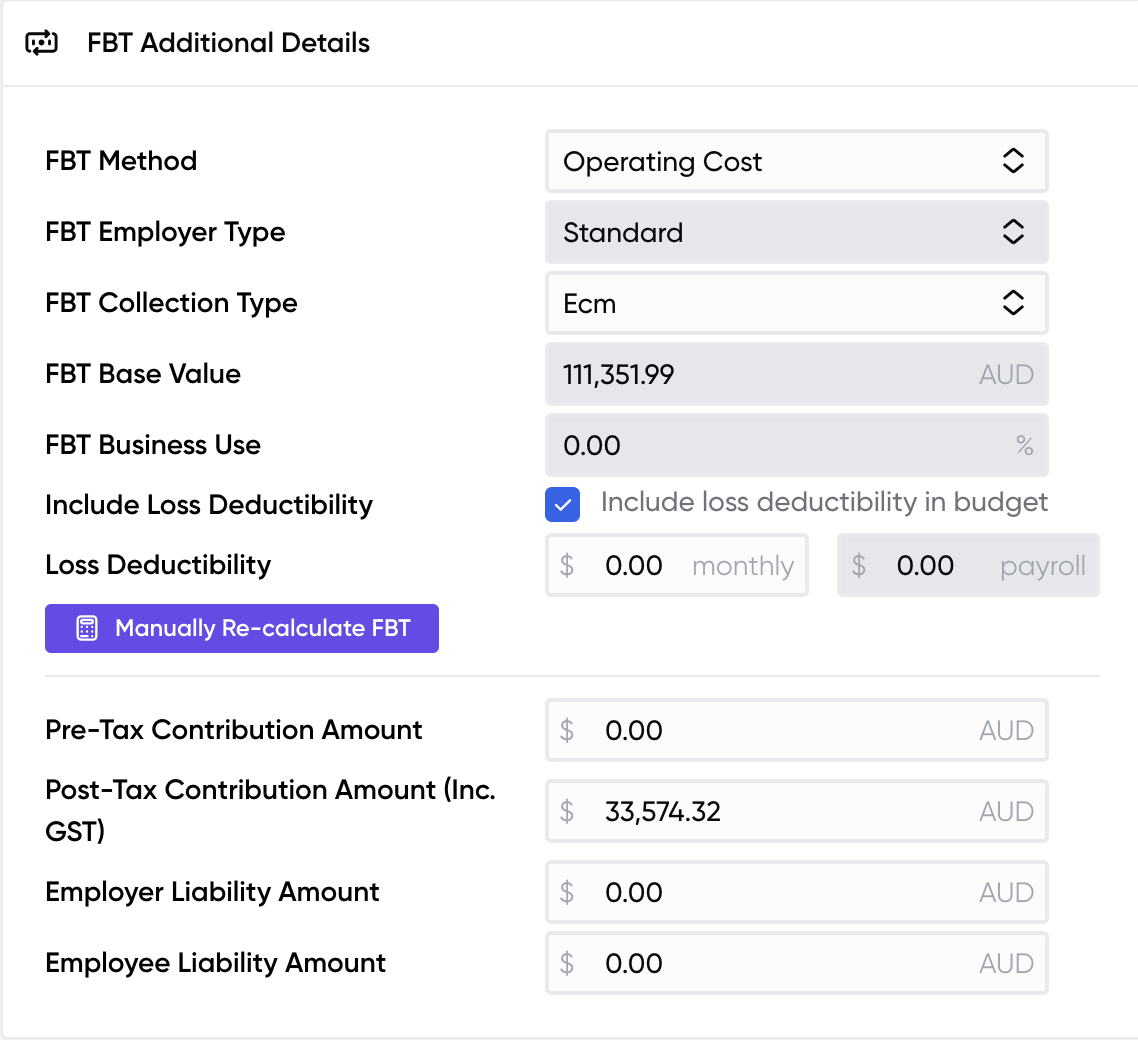Focus the Employer Liability Amount field

pyautogui.click(x=780, y=893)
